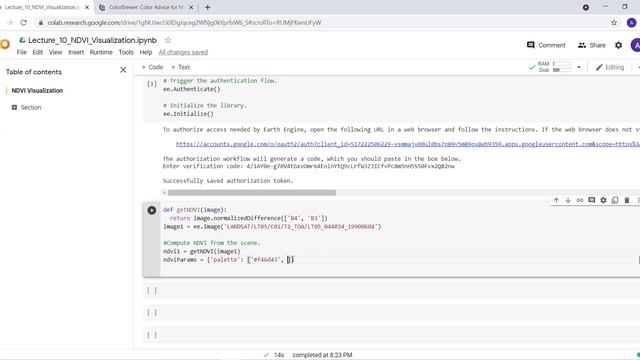Open the Share dialog
The width and height of the screenshot is (640, 360).
pyautogui.click(x=591, y=45)
